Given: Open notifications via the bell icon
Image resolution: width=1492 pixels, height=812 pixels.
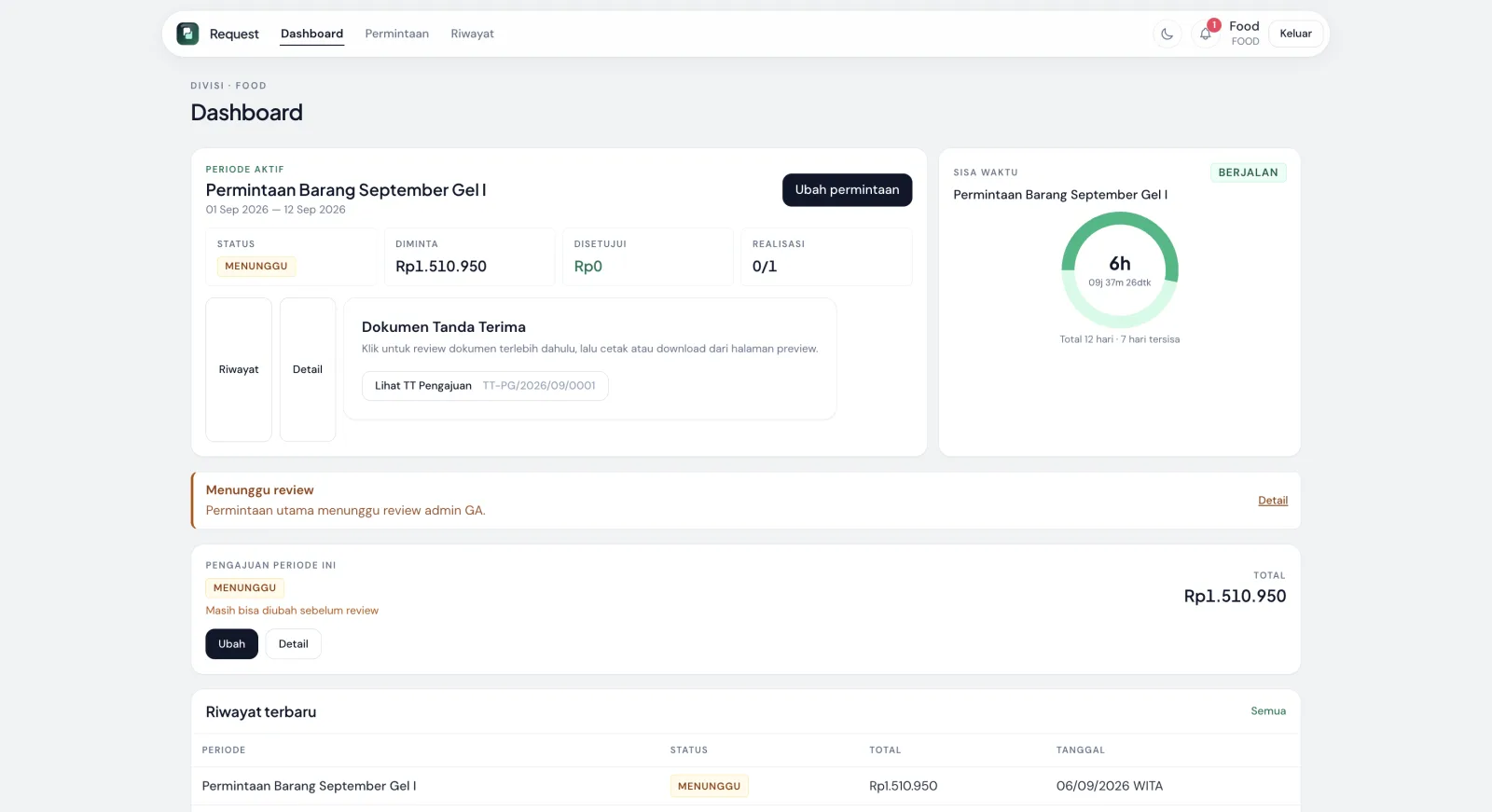Looking at the screenshot, I should pos(1206,34).
